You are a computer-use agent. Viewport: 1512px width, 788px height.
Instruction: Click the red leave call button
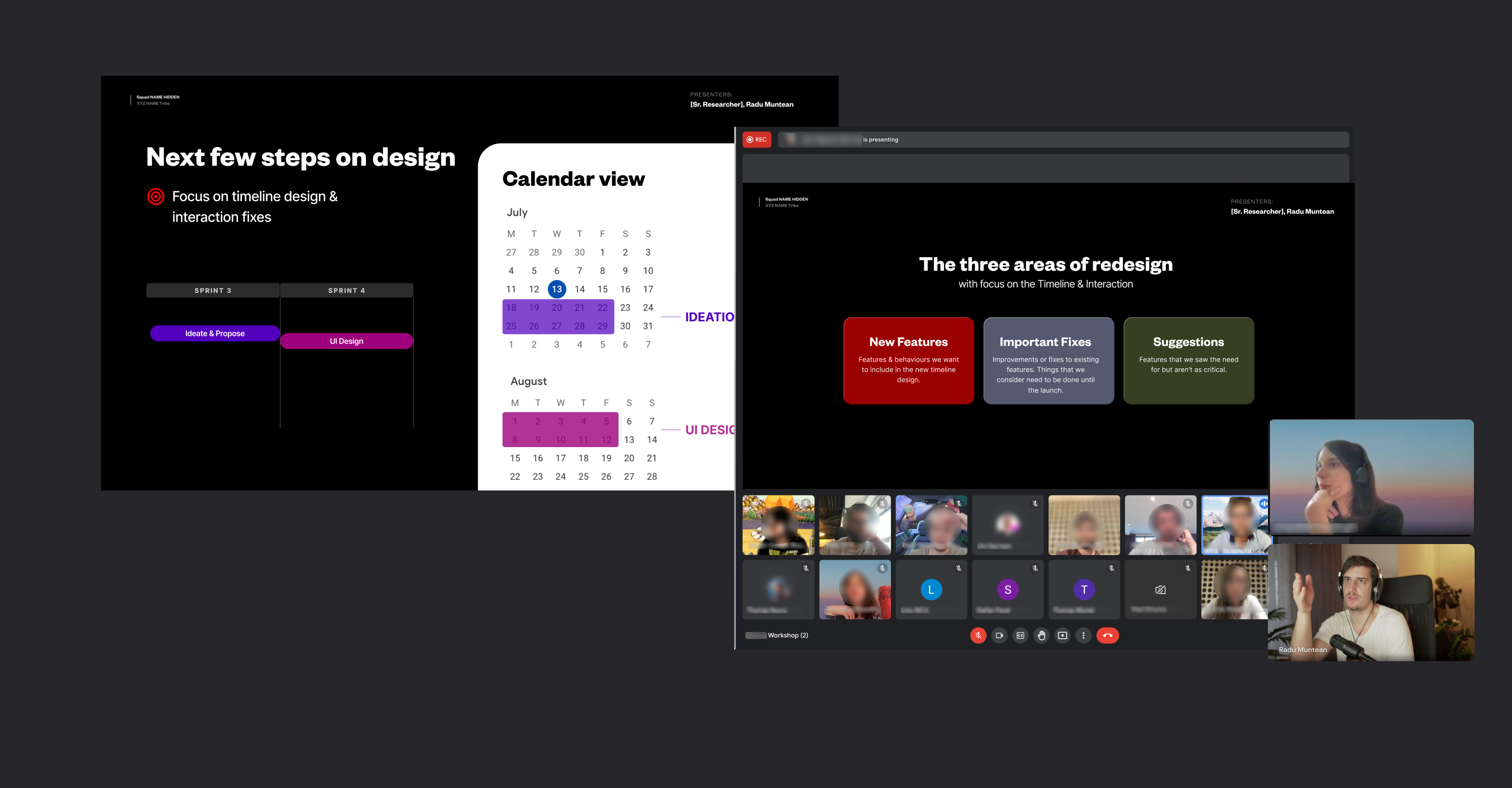pyautogui.click(x=1108, y=635)
